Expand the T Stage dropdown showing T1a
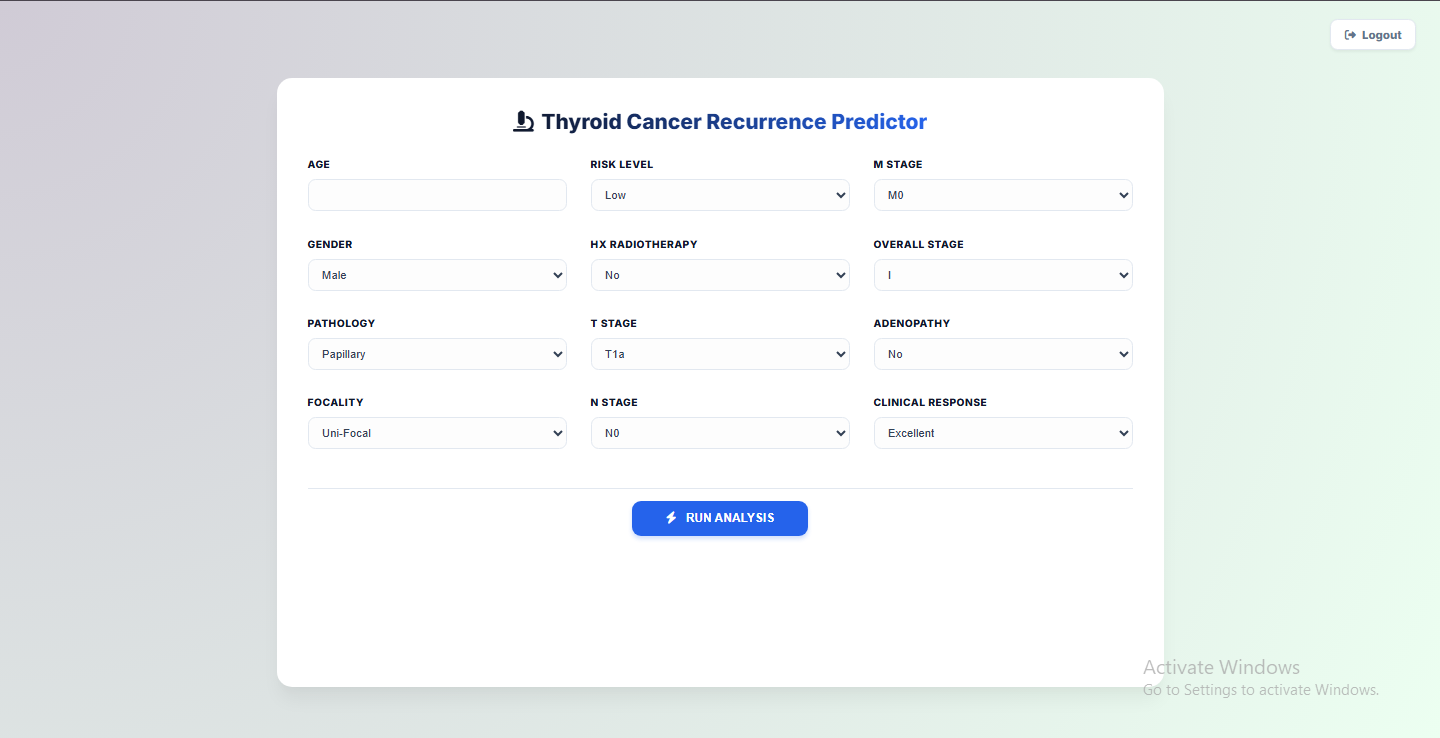Image resolution: width=1440 pixels, height=738 pixels. (720, 354)
